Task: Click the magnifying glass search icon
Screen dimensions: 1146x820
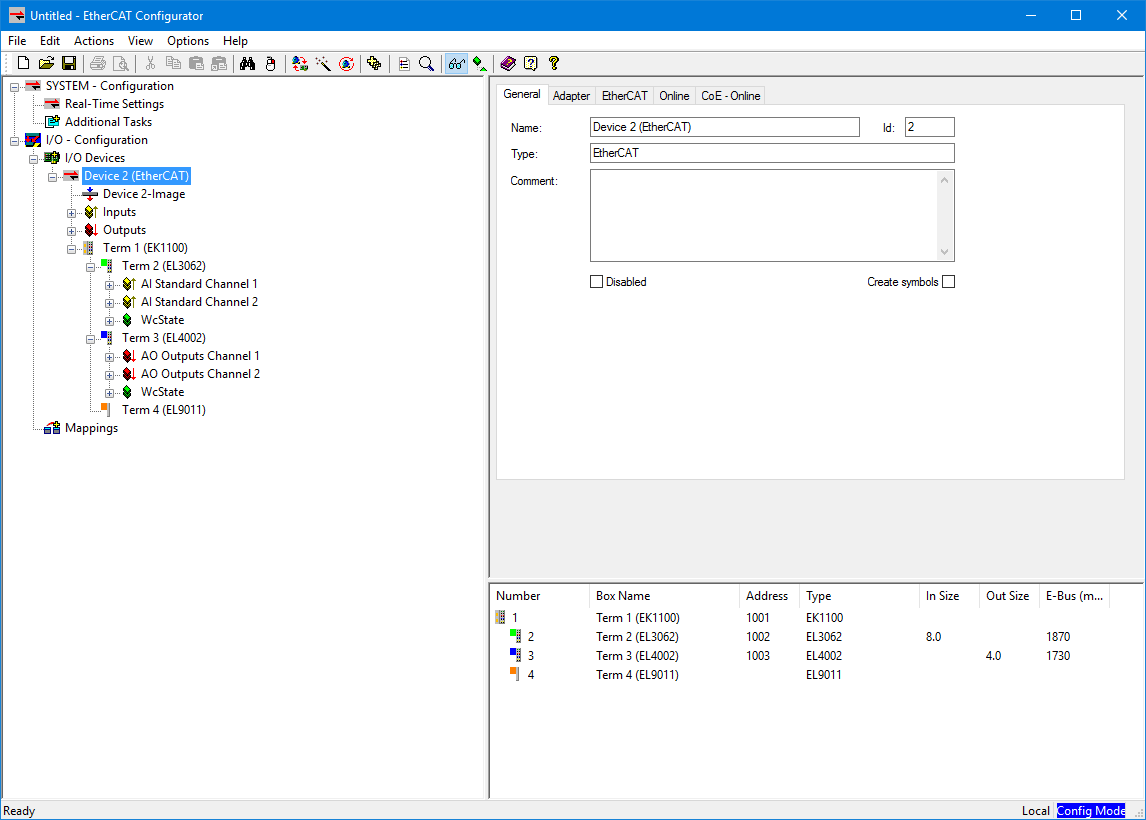Action: point(427,64)
